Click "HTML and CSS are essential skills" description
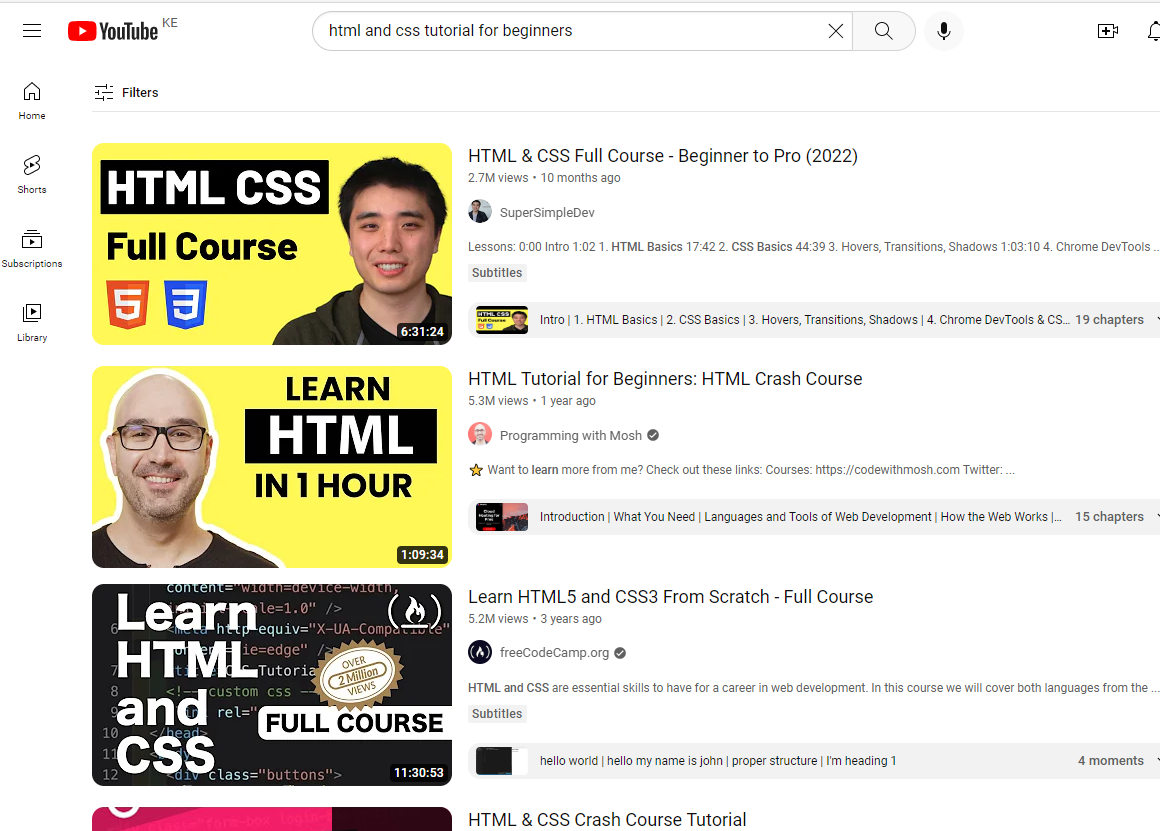Image resolution: width=1160 pixels, height=831 pixels. point(812,687)
